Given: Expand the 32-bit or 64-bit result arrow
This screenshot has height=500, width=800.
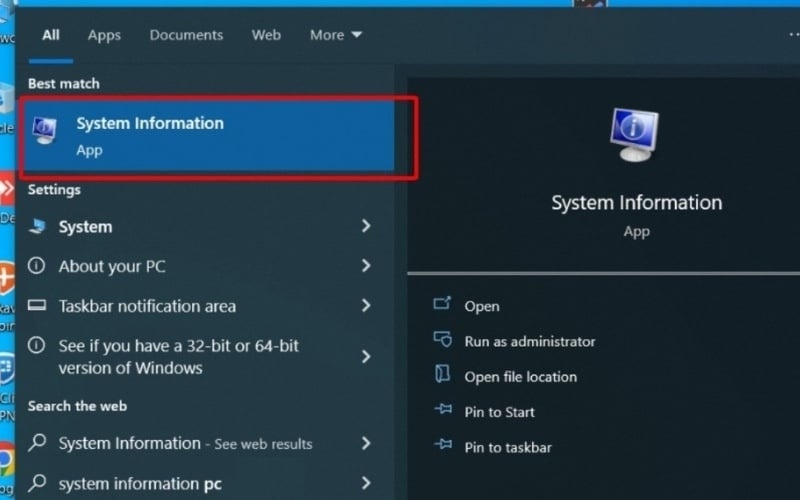Looking at the screenshot, I should 366,357.
